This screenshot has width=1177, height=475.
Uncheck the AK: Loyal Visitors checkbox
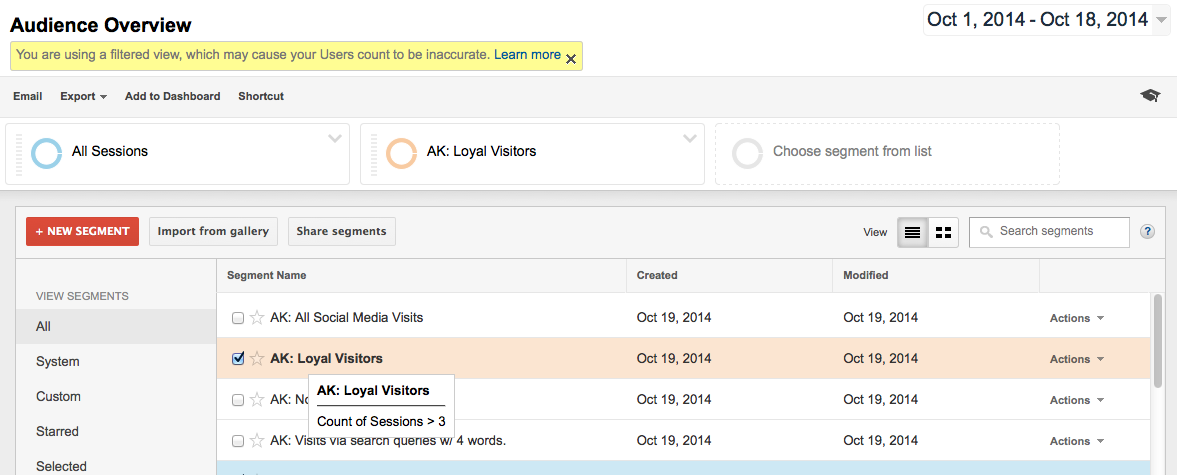pyautogui.click(x=238, y=359)
